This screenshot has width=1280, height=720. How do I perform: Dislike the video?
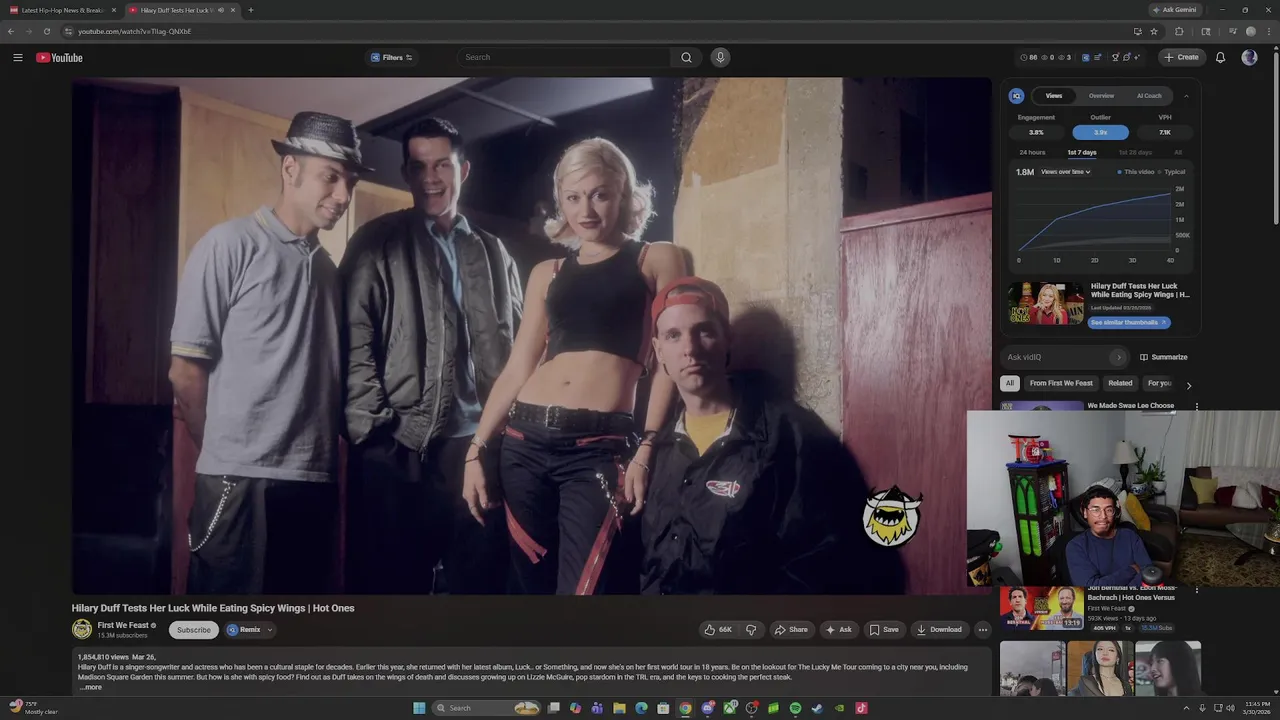[751, 630]
